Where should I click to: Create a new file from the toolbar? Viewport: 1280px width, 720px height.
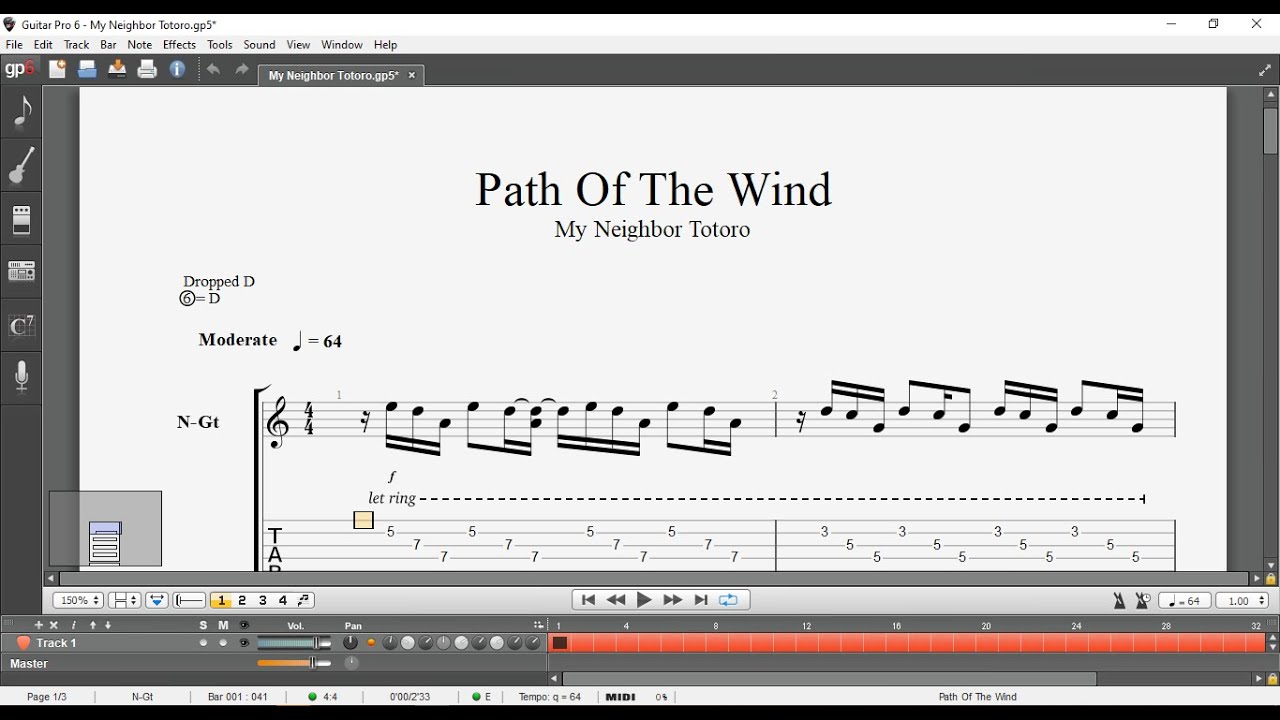57,69
